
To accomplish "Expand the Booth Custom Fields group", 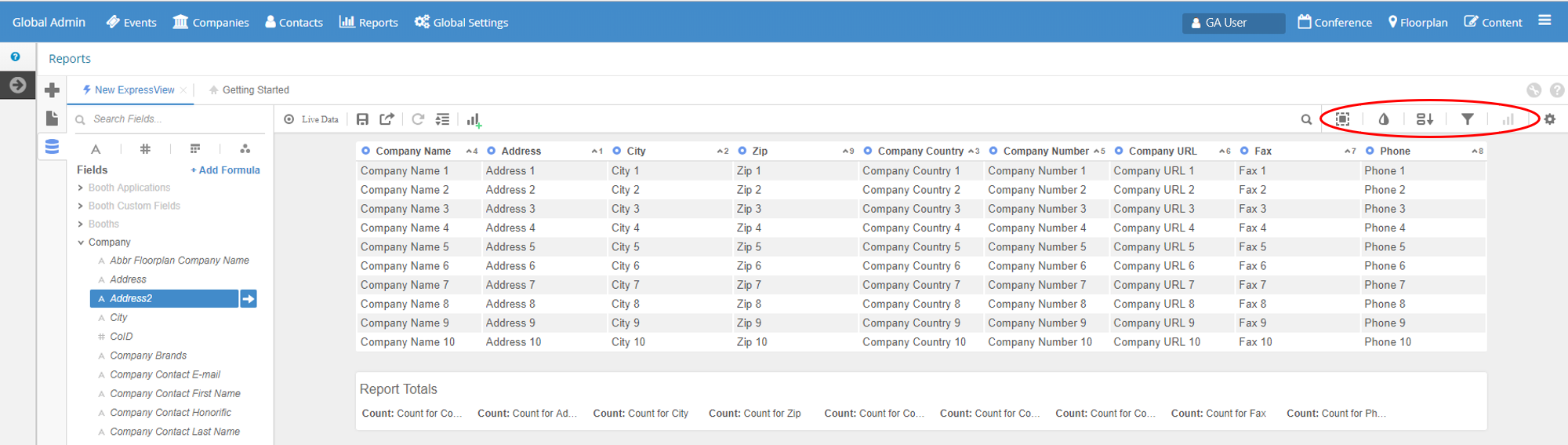I will pyautogui.click(x=81, y=206).
